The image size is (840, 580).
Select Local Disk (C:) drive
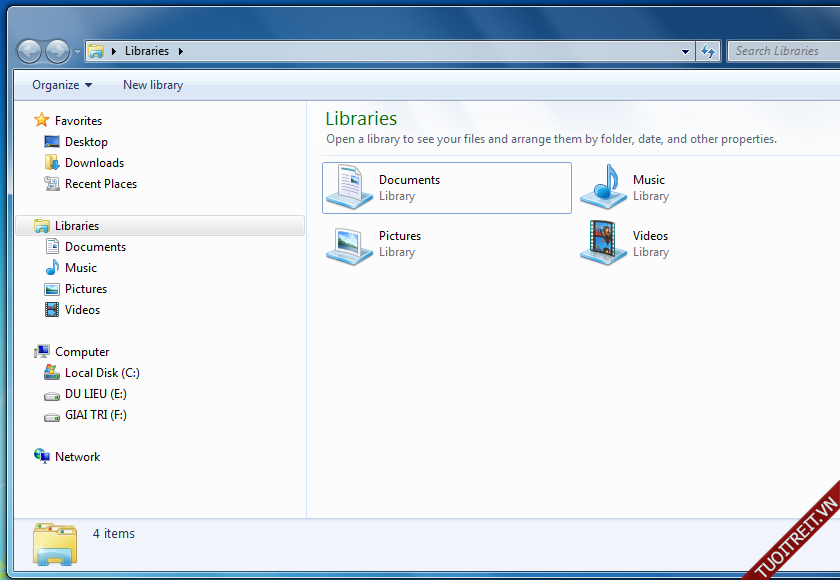click(x=101, y=373)
